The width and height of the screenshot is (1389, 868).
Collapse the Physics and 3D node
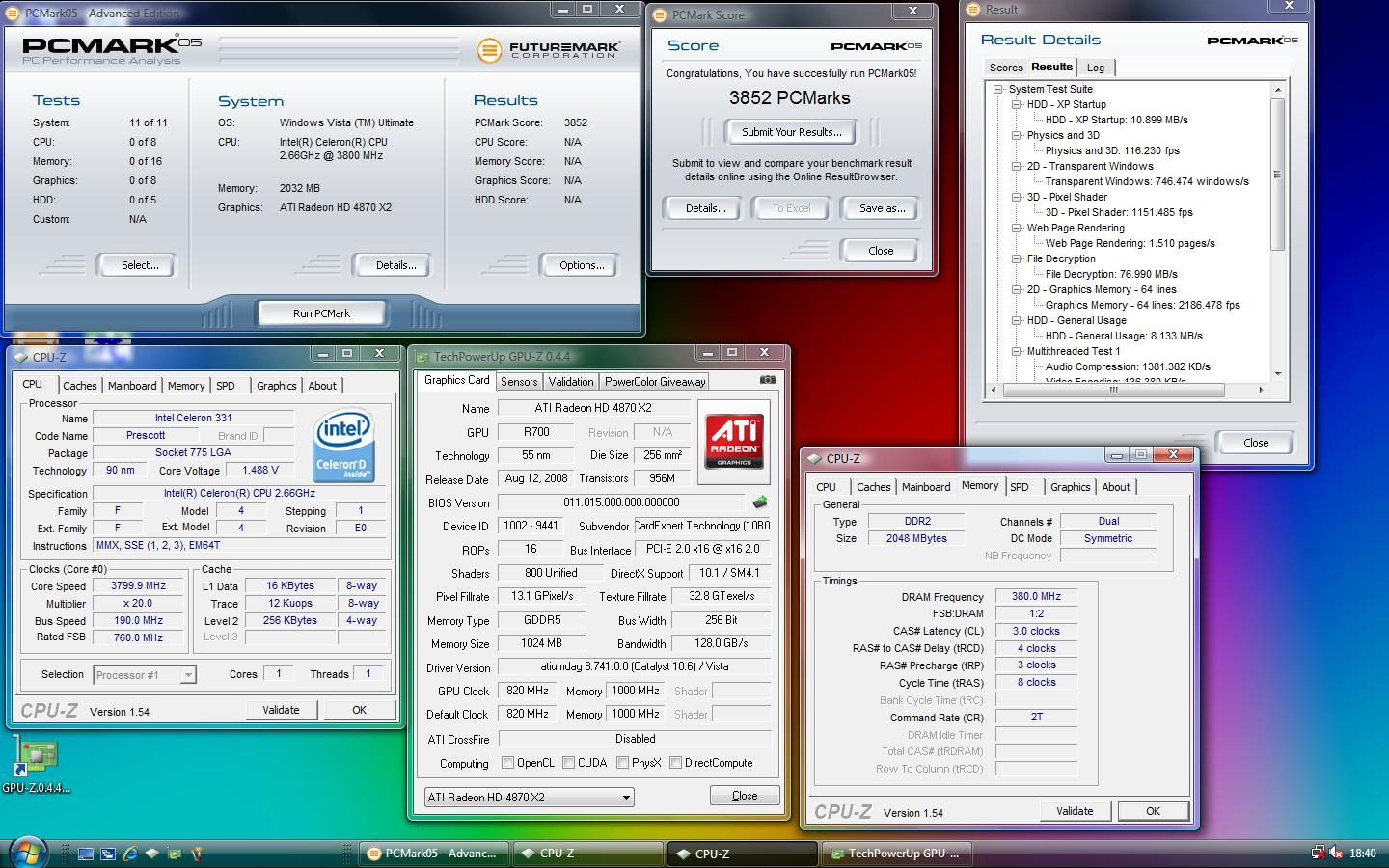pyautogui.click(x=1016, y=135)
